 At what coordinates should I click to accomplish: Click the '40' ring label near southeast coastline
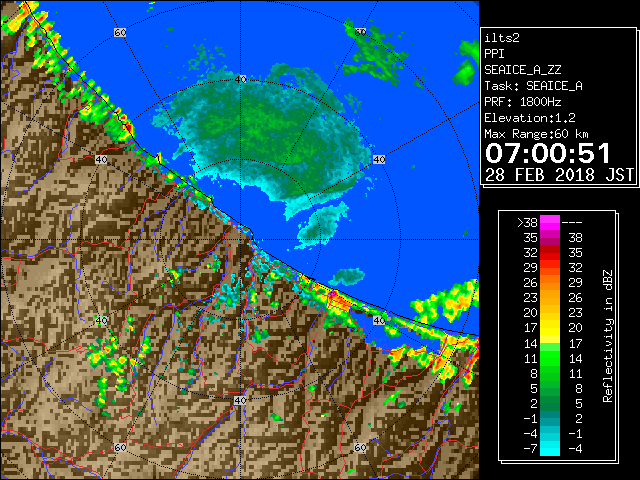point(379,320)
